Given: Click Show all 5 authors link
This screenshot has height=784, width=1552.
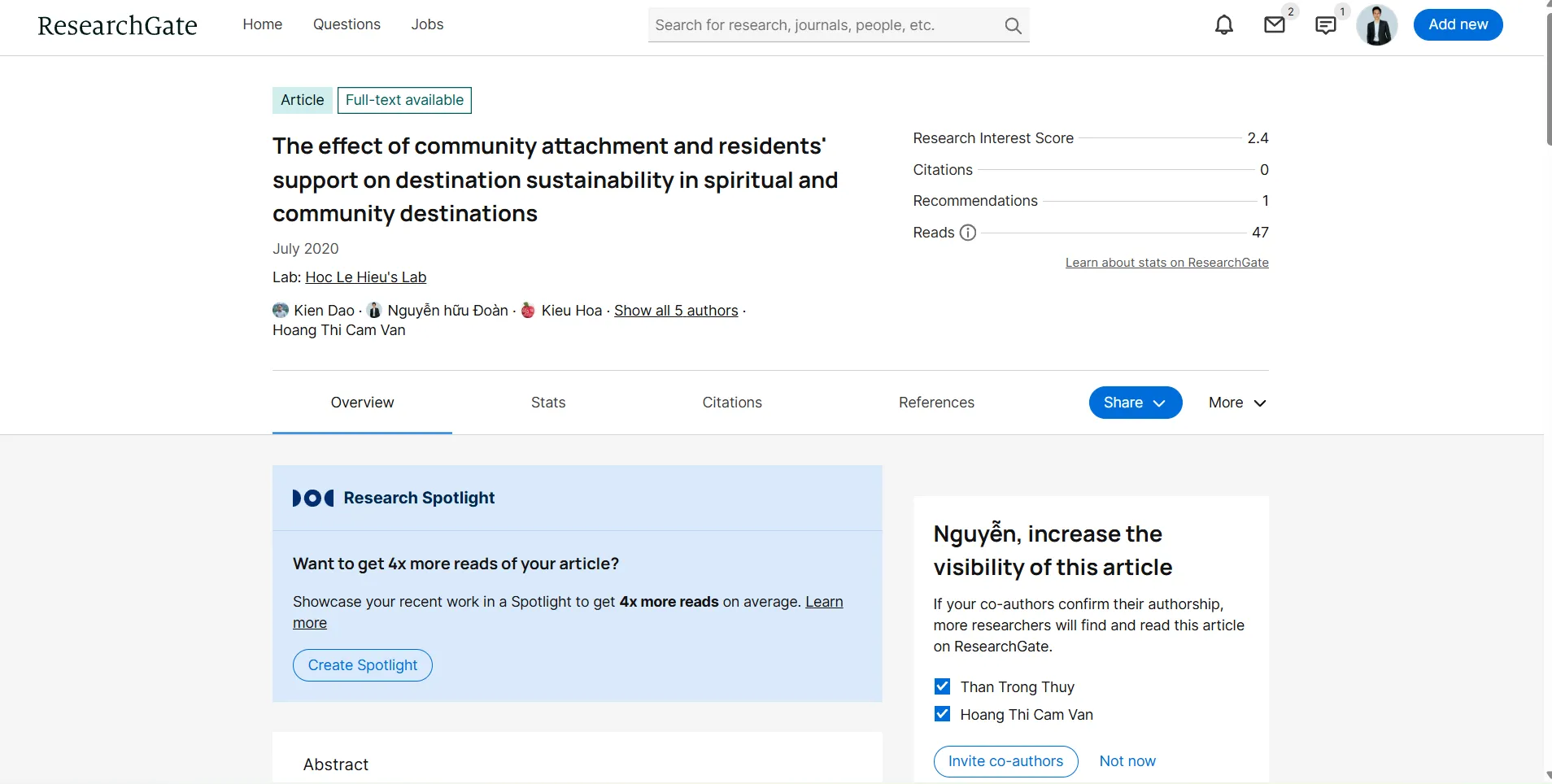Looking at the screenshot, I should pyautogui.click(x=676, y=311).
